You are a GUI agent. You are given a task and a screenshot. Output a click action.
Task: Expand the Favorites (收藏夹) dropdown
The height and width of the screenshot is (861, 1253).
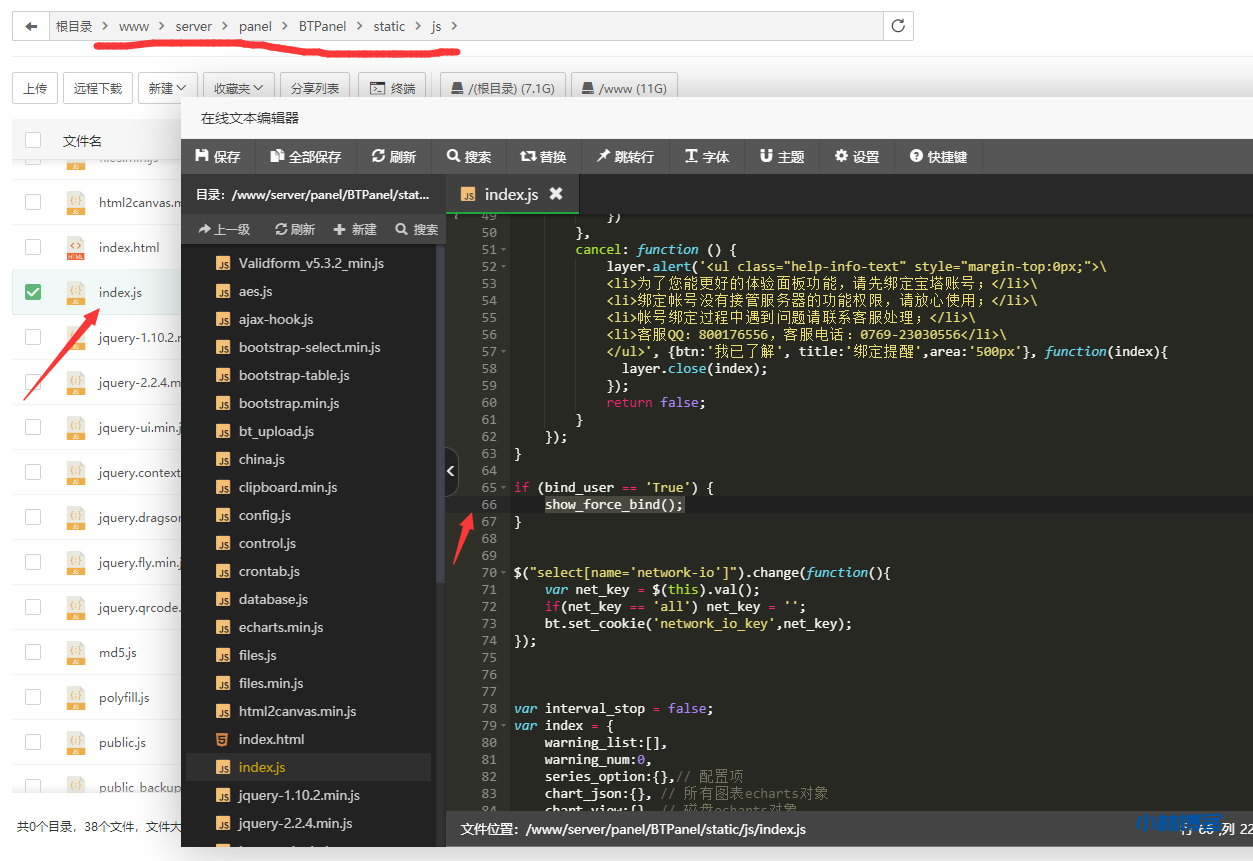(238, 88)
